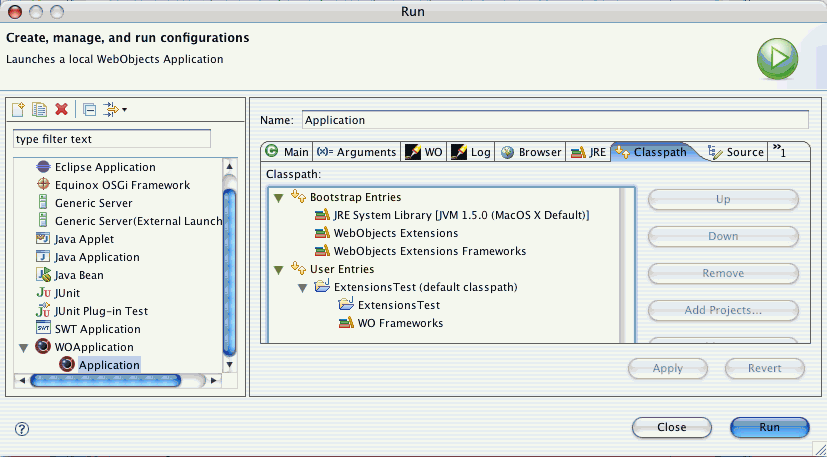Click the Application configuration icon
This screenshot has height=457, width=827.
[x=66, y=364]
